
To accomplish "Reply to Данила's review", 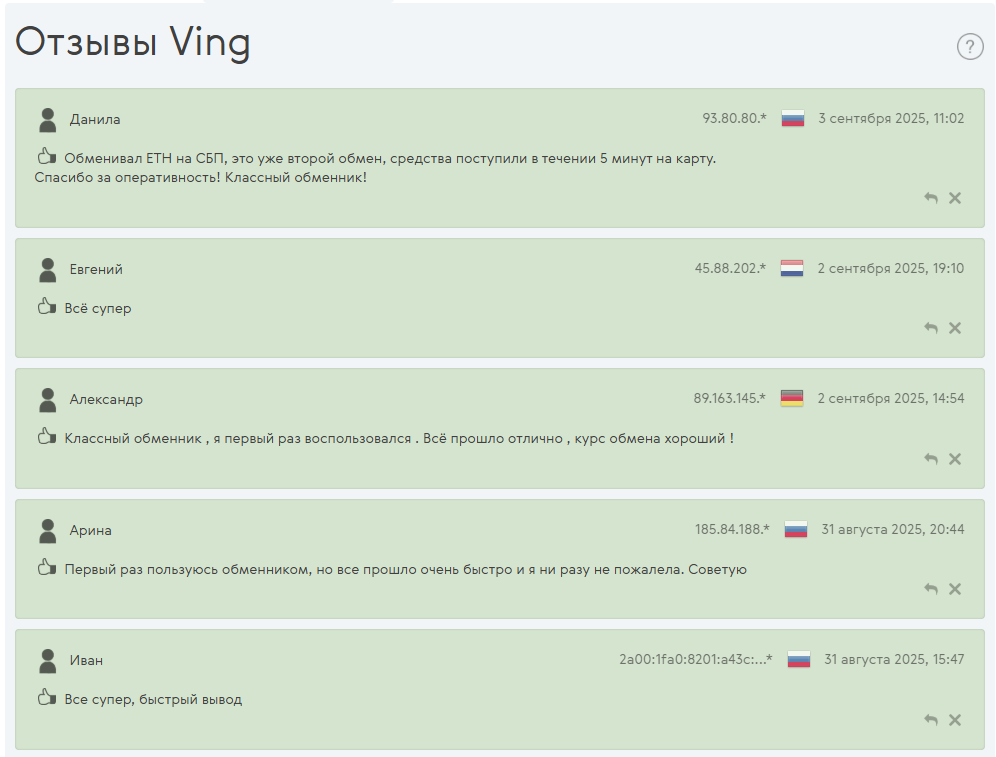I will coord(931,198).
